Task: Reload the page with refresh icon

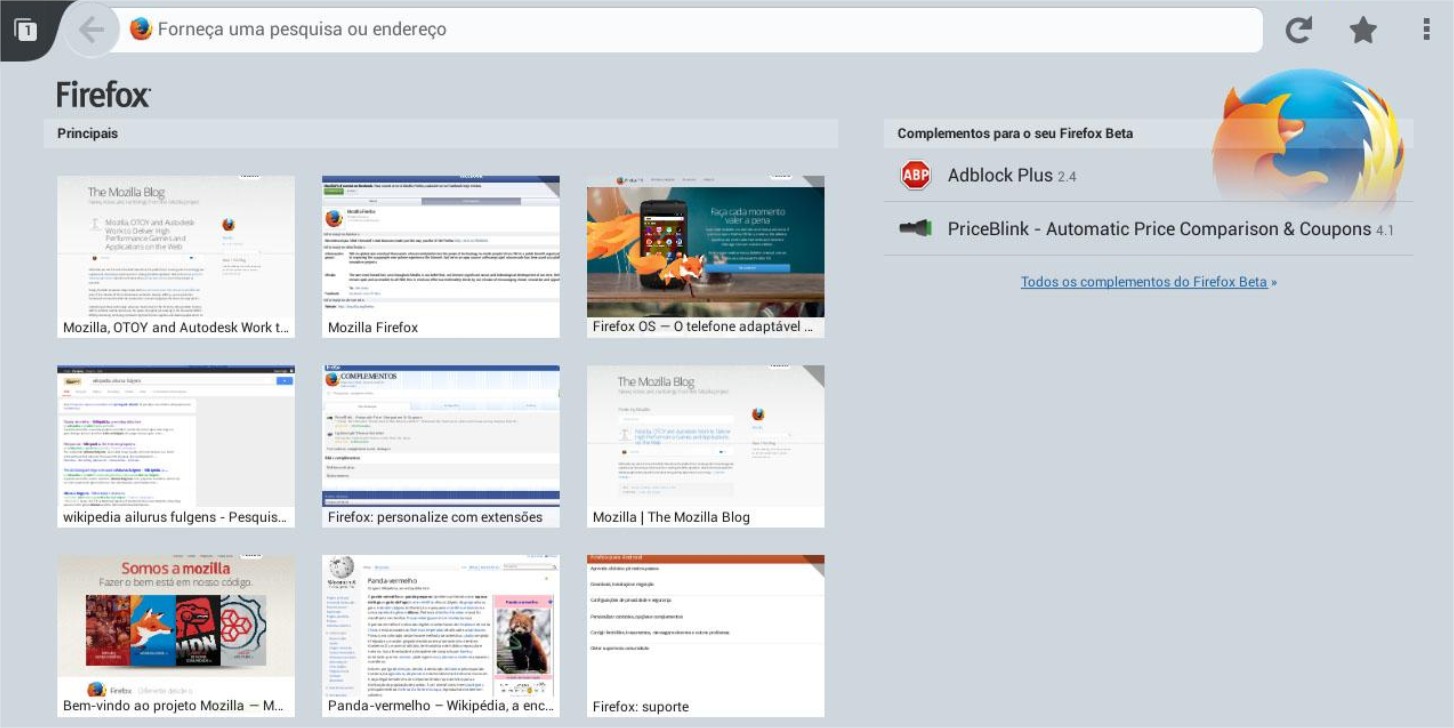Action: coord(1298,30)
